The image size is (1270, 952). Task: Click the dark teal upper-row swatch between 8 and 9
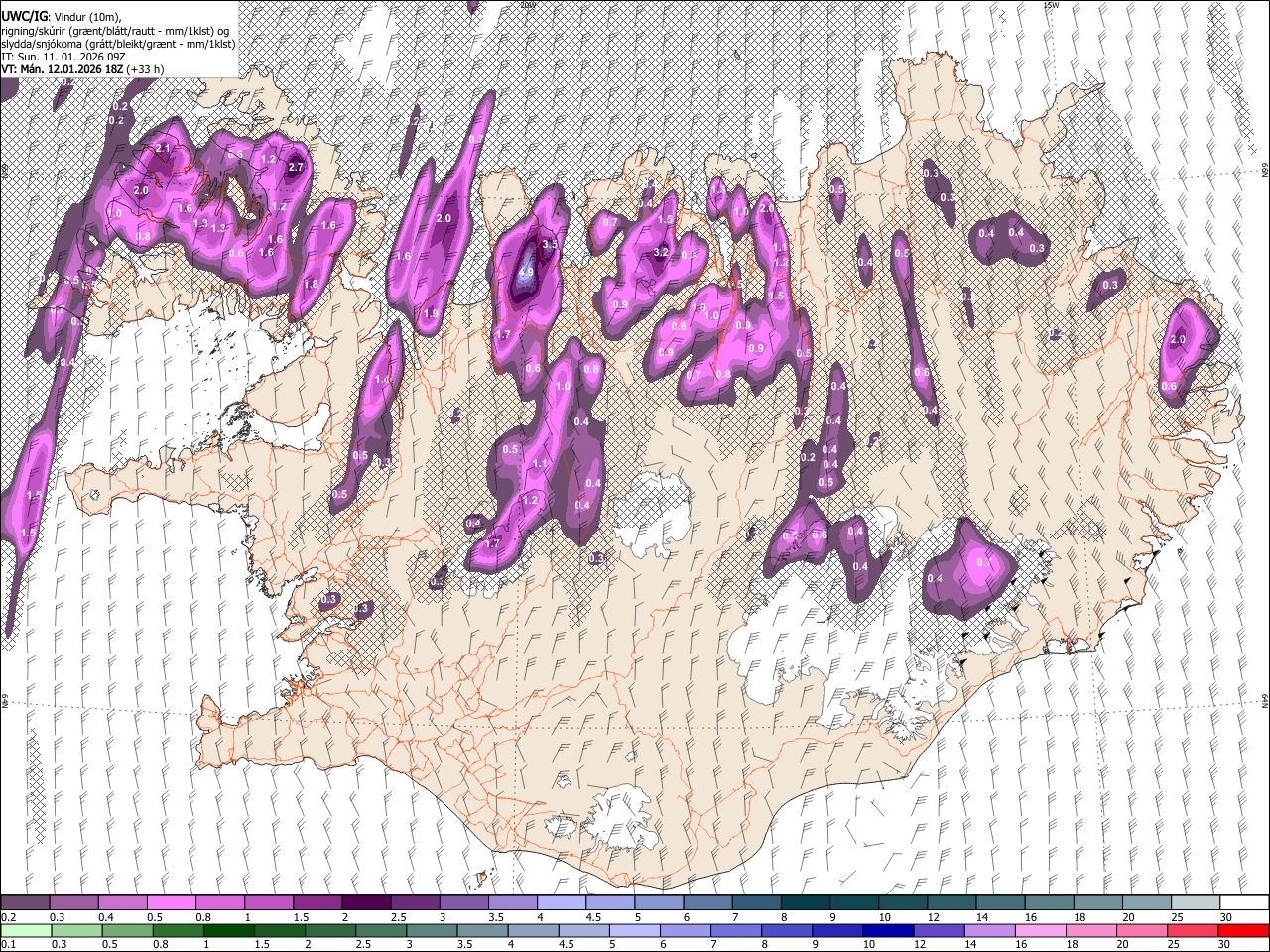coord(805,903)
